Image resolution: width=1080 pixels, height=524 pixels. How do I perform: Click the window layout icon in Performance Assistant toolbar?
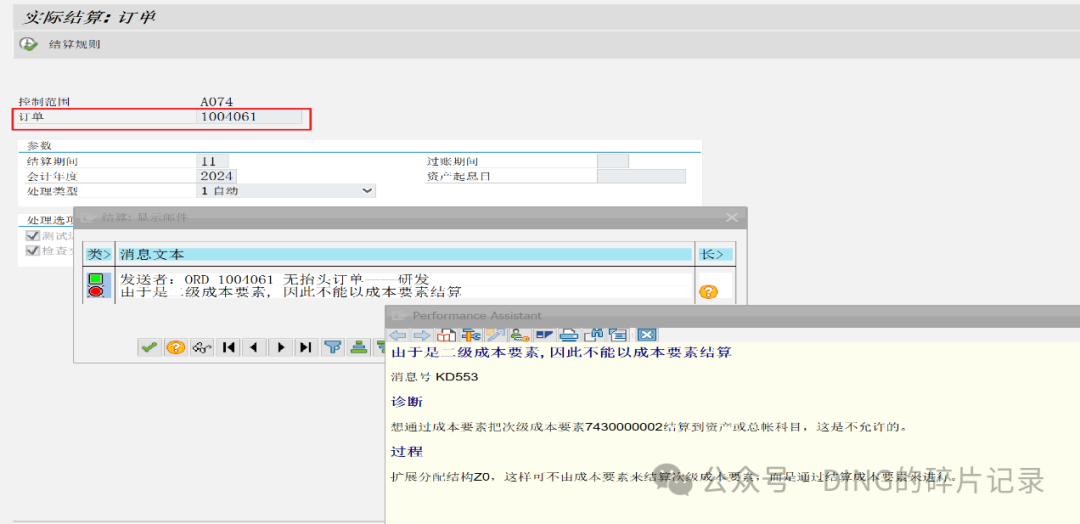pyautogui.click(x=618, y=335)
